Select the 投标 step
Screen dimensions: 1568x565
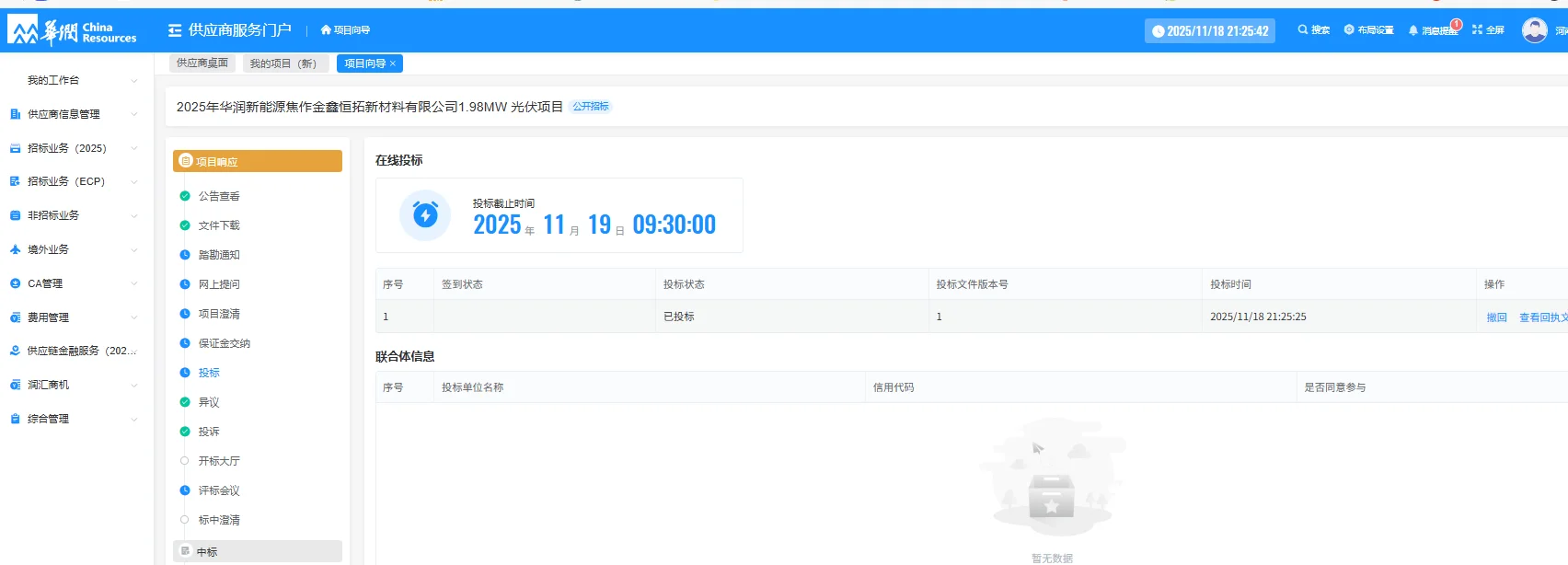click(x=209, y=373)
